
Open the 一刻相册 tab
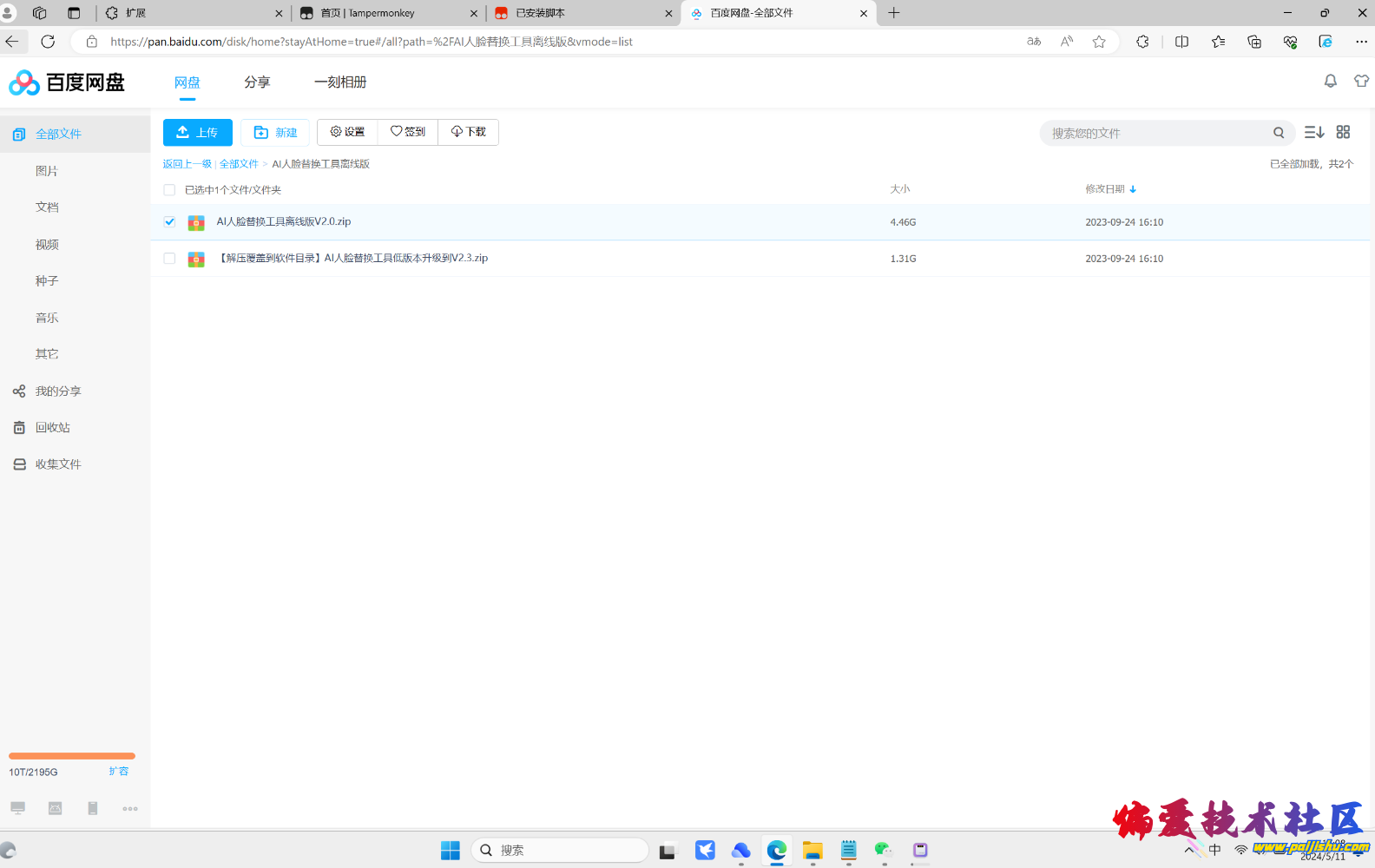click(x=340, y=82)
